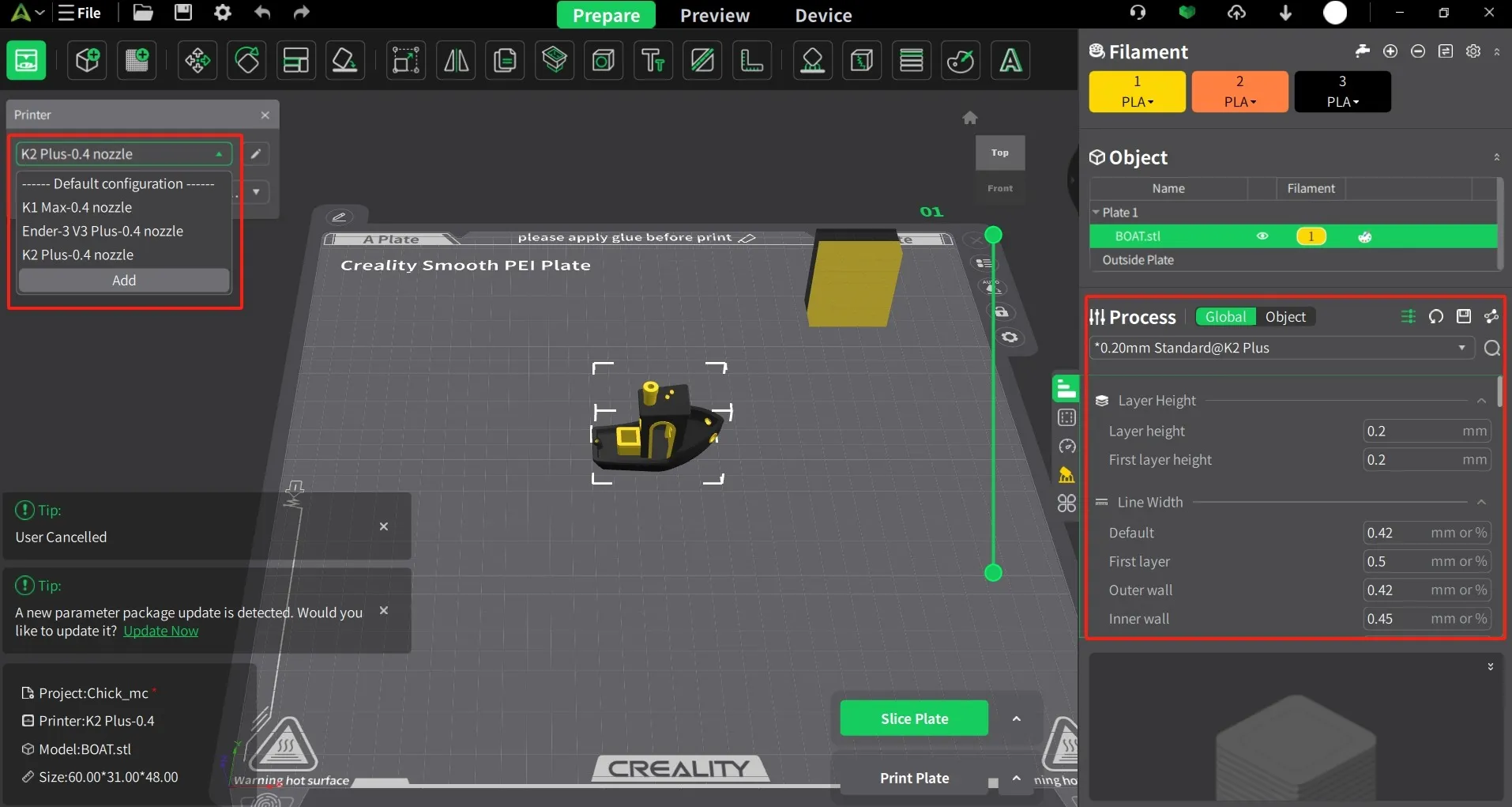Switch process scope to Object
This screenshot has width=1512, height=807.
pyautogui.click(x=1285, y=317)
